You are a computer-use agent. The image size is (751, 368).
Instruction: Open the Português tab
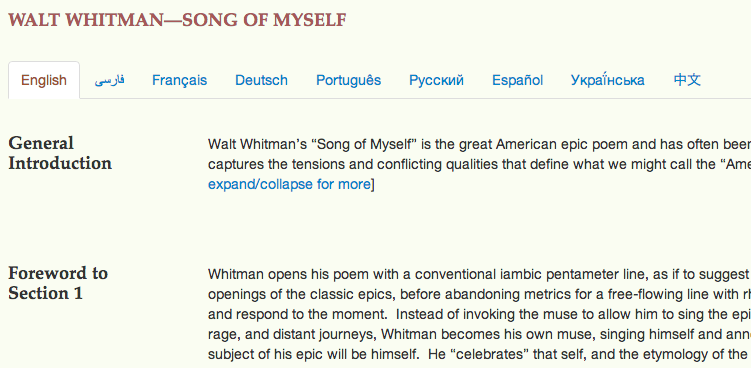pos(349,80)
